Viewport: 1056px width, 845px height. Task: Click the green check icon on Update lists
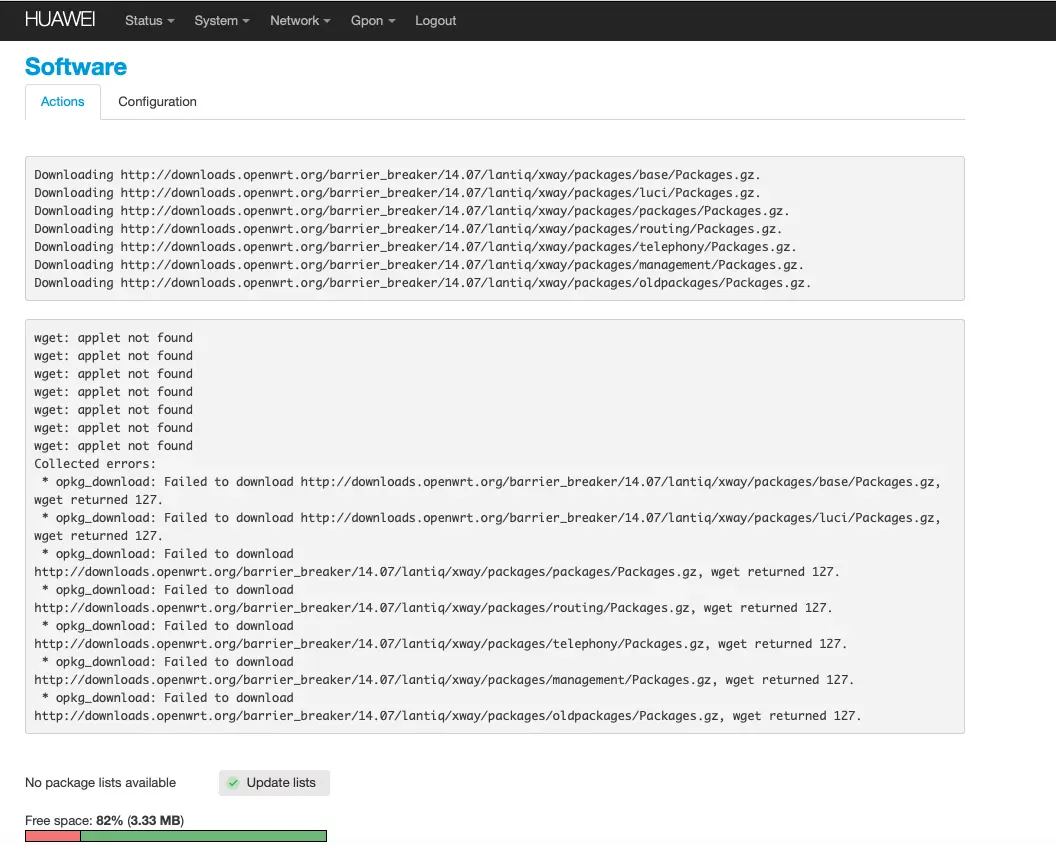(233, 782)
